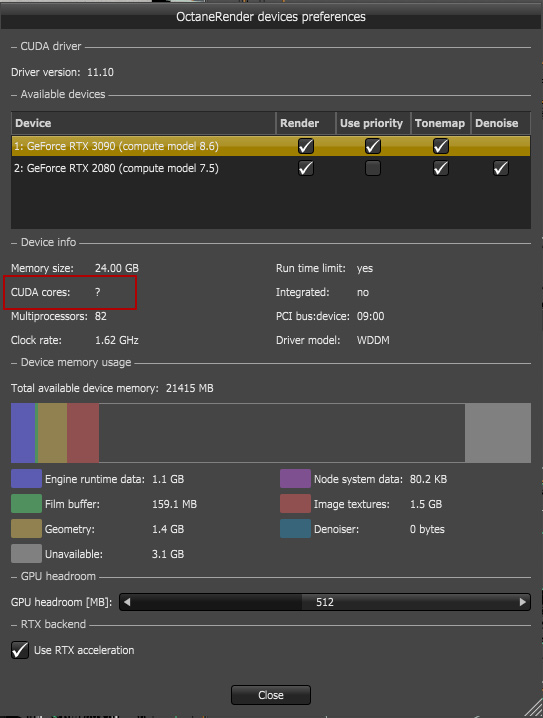Click the CUDA cores question mark value
Screen dimensions: 543x718
pos(98,292)
